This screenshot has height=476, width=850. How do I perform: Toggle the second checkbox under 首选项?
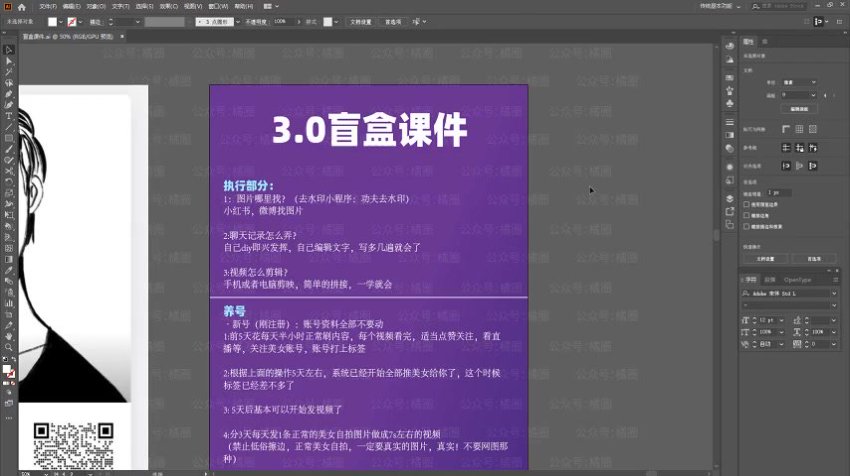click(x=747, y=214)
